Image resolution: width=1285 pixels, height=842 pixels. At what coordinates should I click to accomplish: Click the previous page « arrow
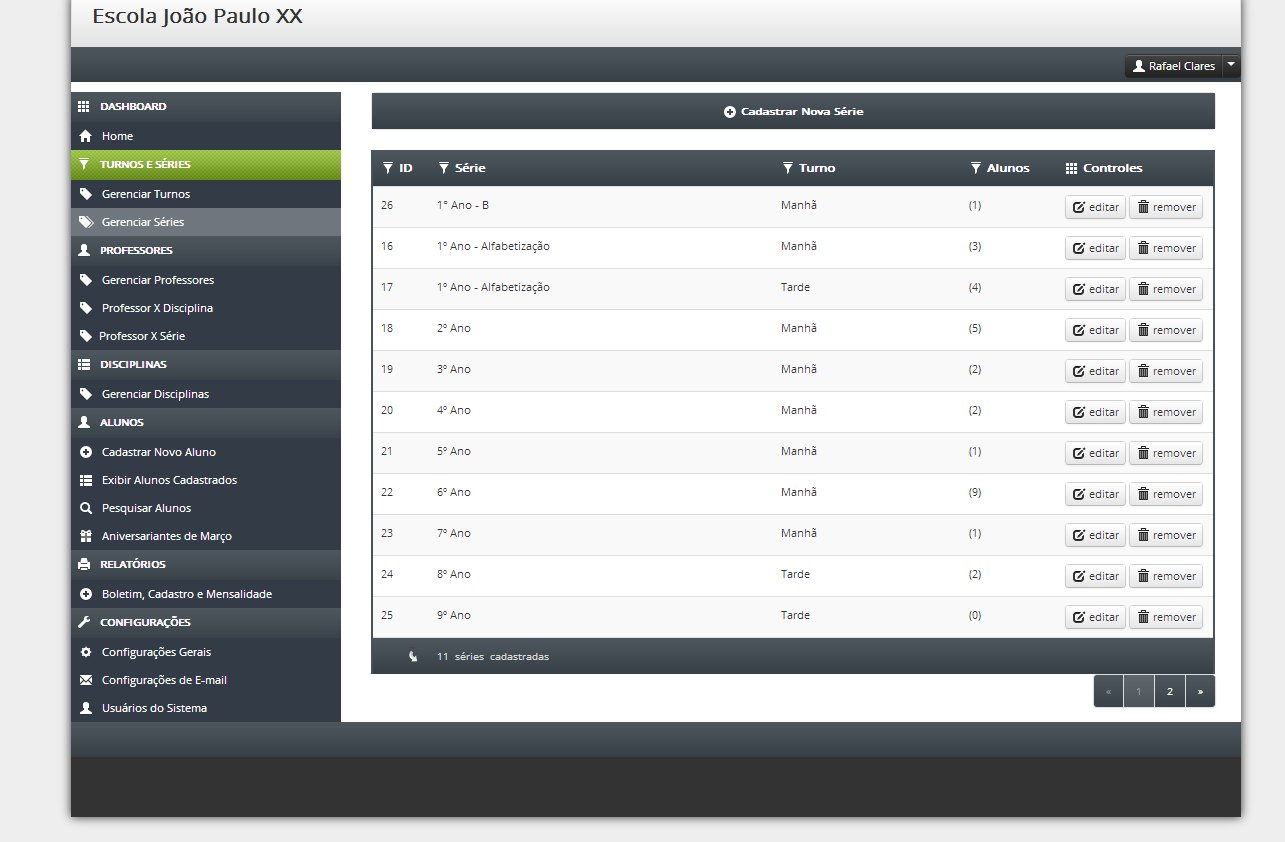click(x=1108, y=691)
